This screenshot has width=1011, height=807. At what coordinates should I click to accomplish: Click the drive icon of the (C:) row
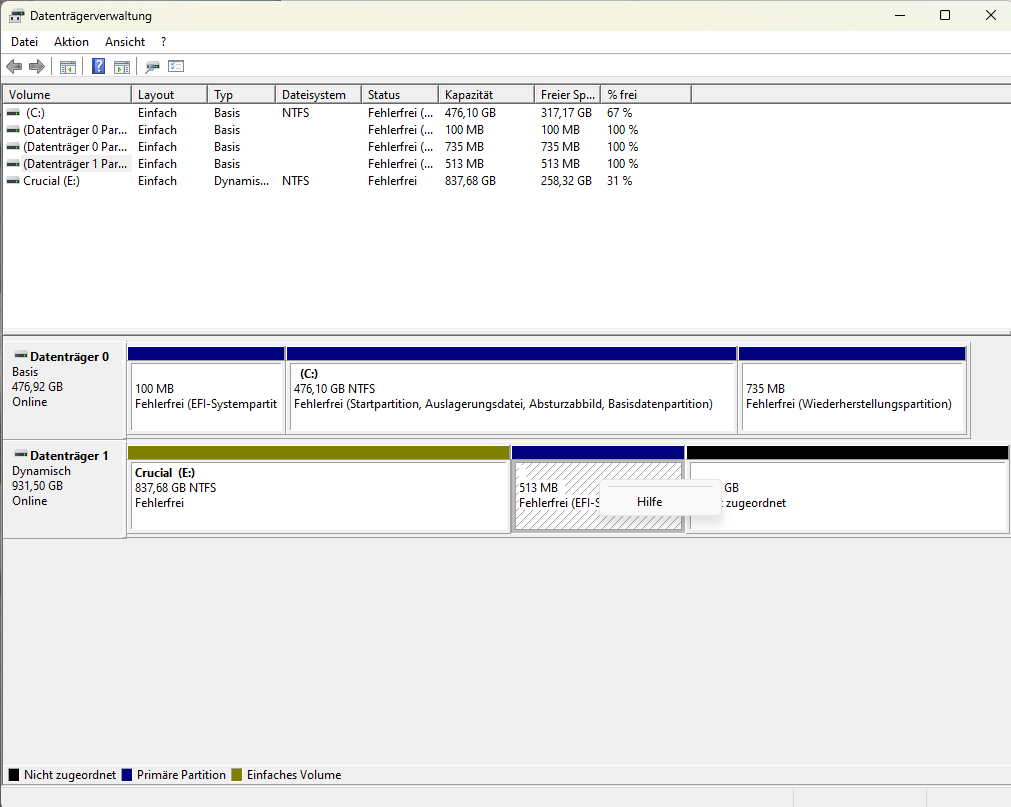pos(13,113)
